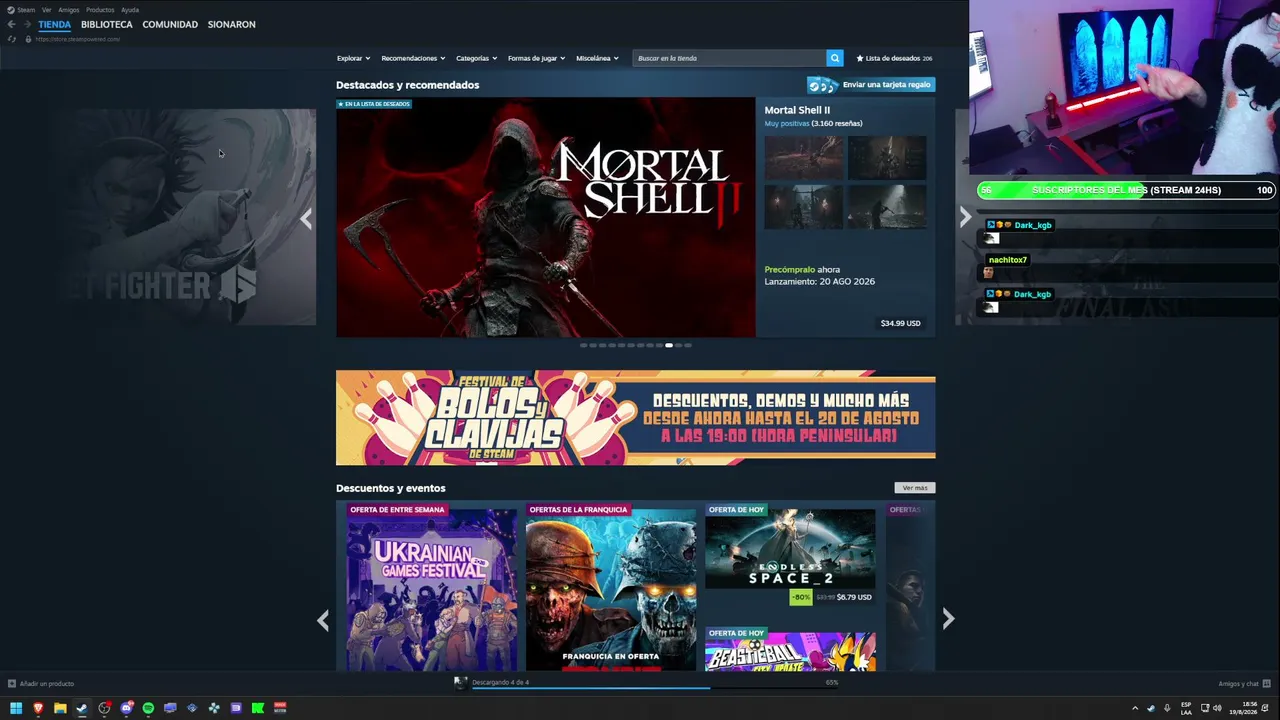Open the Amigos menu

(x=68, y=10)
